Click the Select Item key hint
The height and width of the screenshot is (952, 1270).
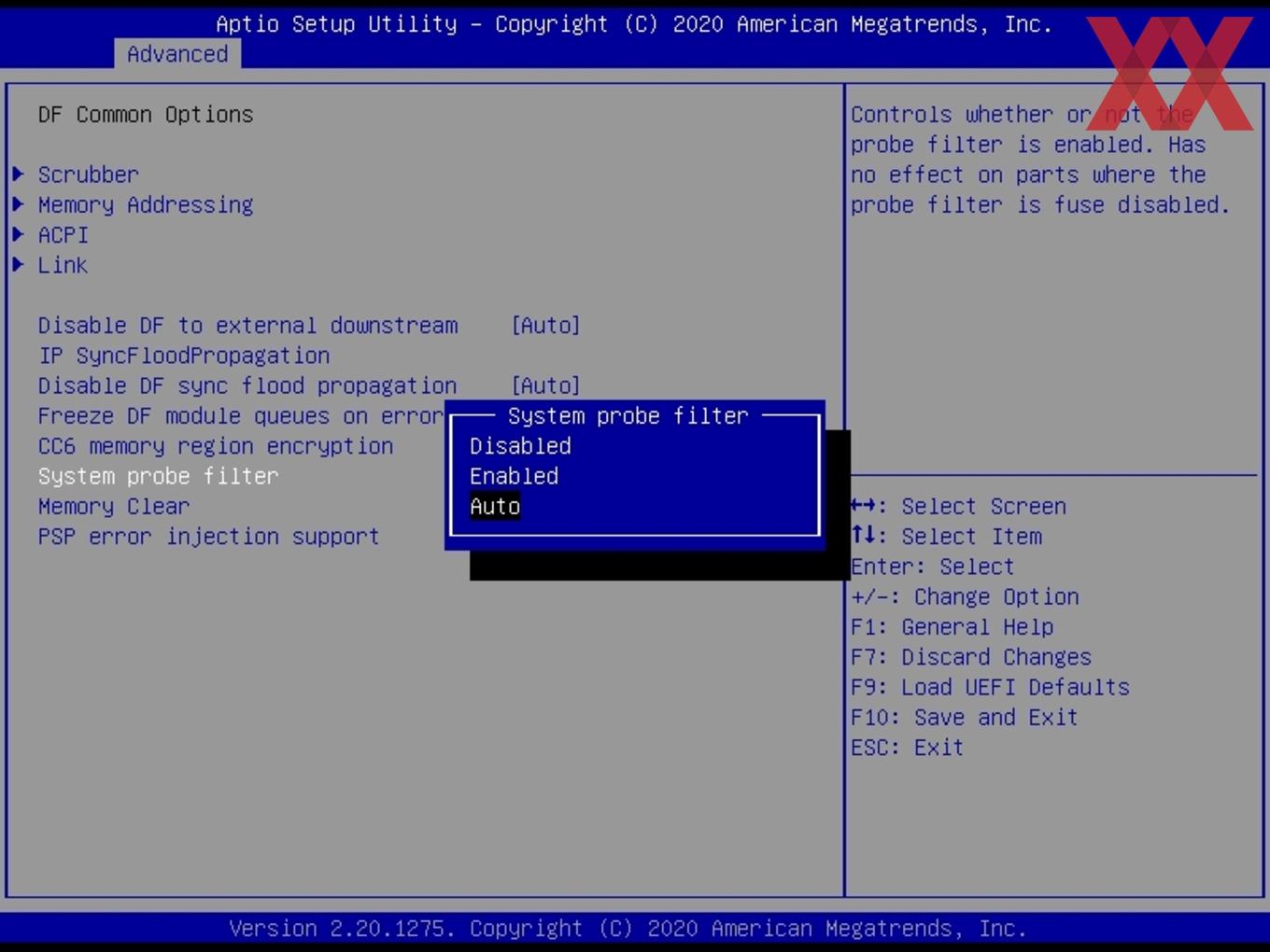(x=946, y=537)
